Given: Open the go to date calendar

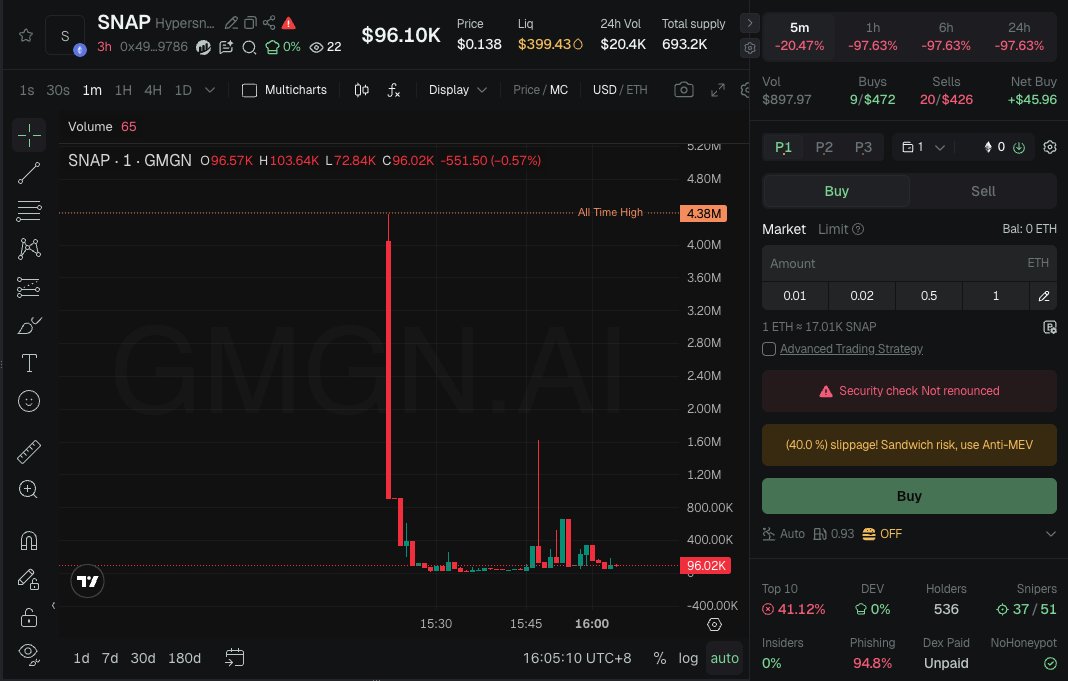Looking at the screenshot, I should point(234,658).
